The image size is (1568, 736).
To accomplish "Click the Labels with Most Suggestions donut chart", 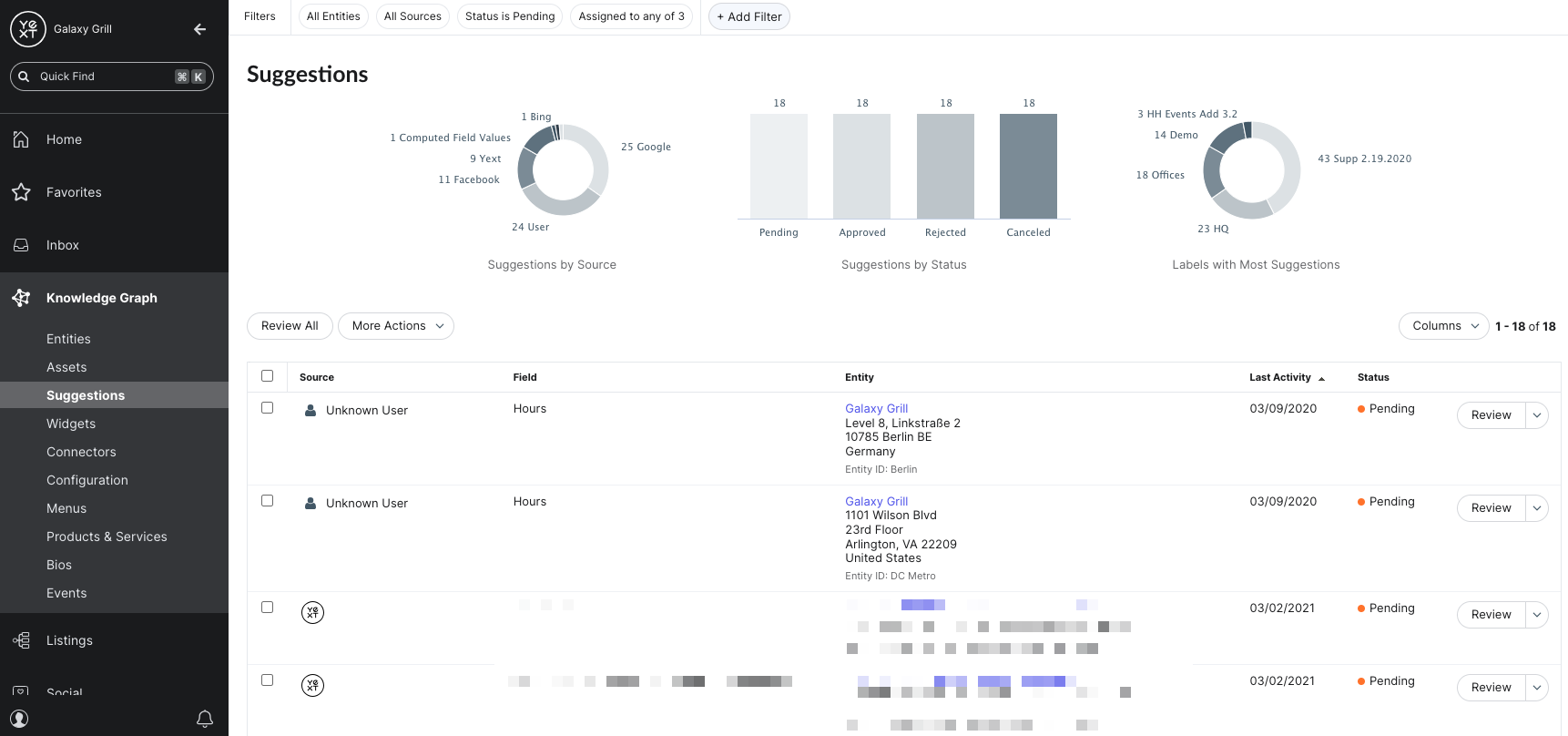I will pyautogui.click(x=1252, y=170).
